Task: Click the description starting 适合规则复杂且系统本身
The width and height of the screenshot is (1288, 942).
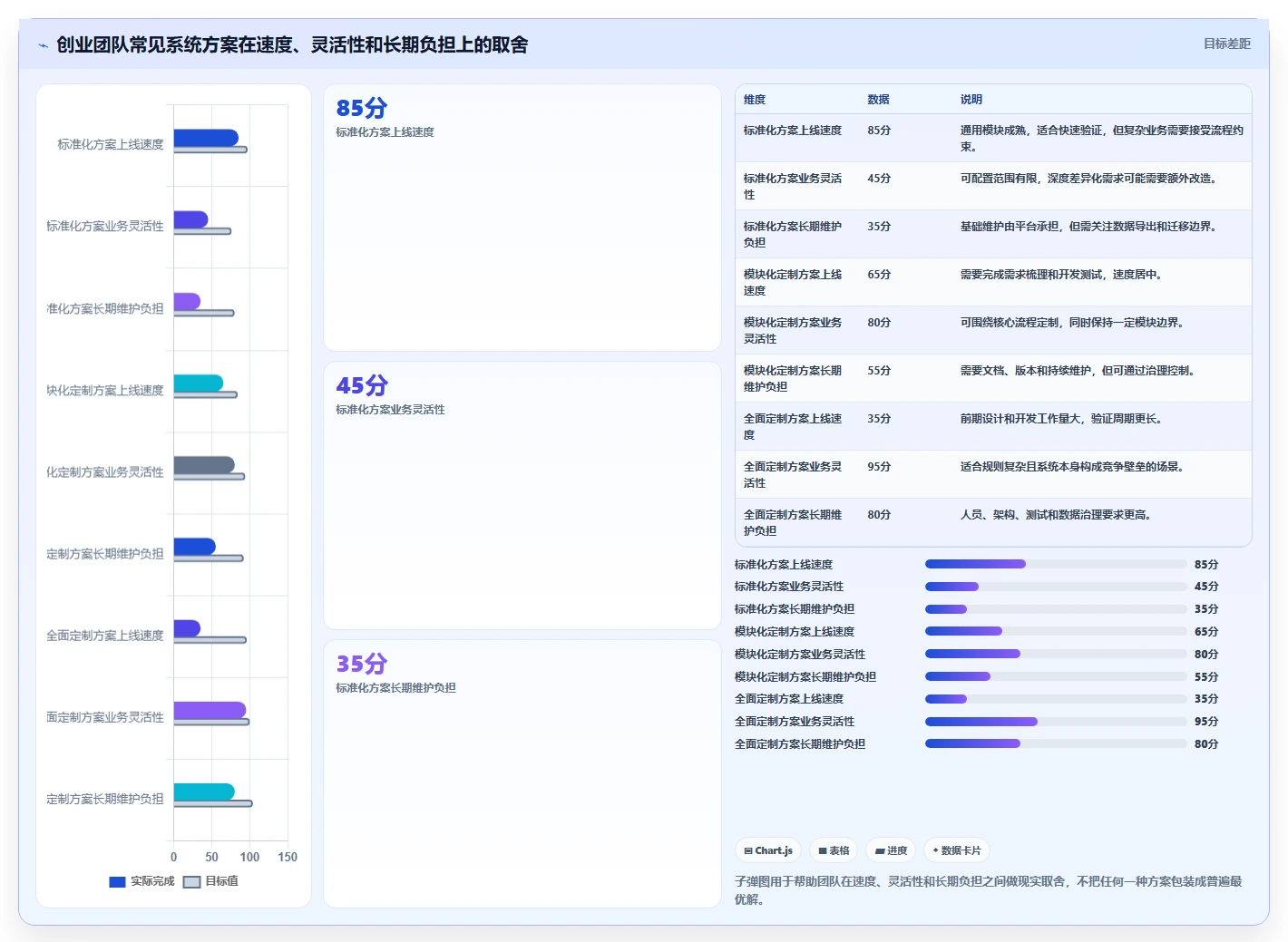Action: point(1072,467)
